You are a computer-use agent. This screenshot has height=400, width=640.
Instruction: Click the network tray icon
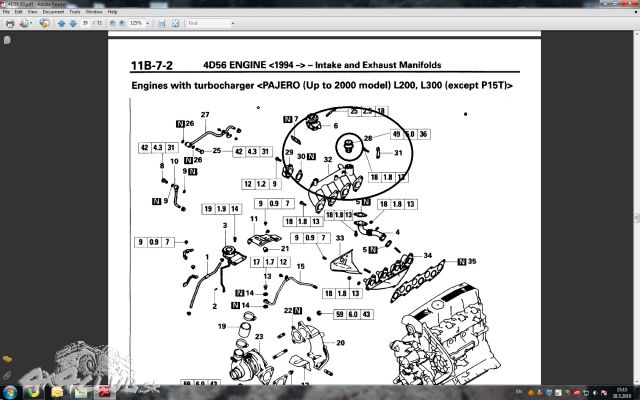point(586,393)
